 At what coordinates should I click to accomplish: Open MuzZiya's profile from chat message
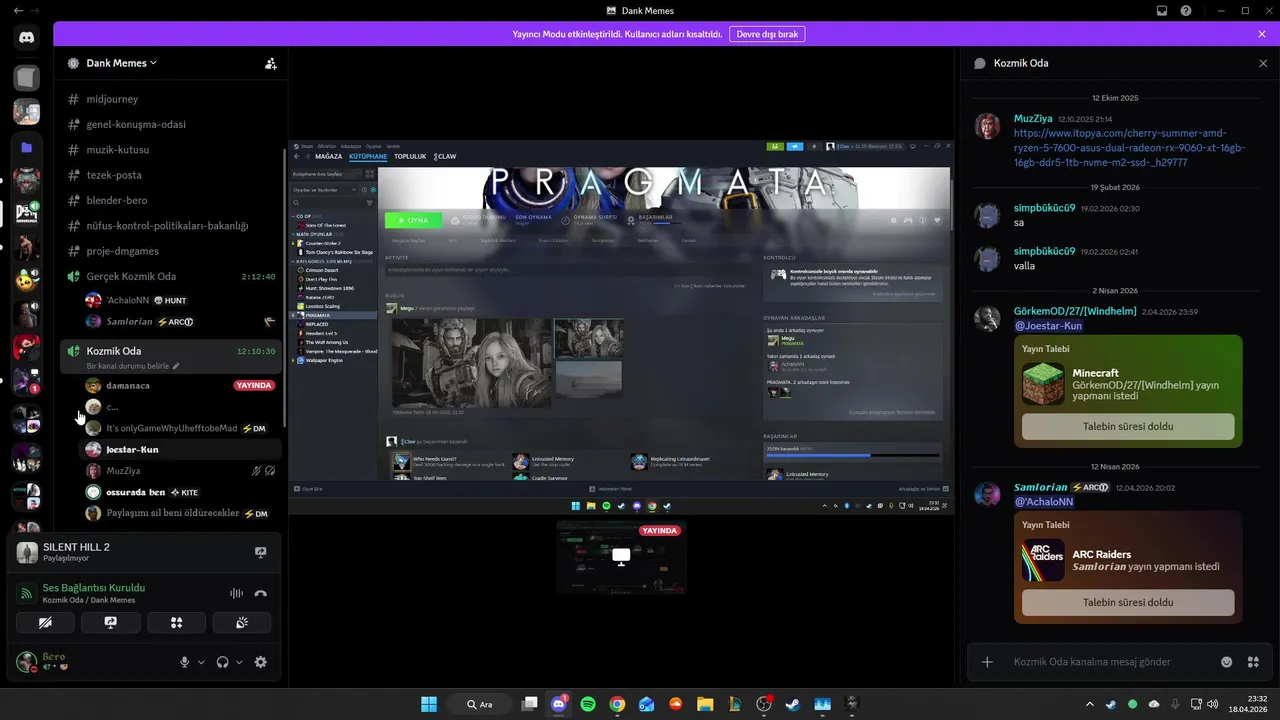click(987, 126)
